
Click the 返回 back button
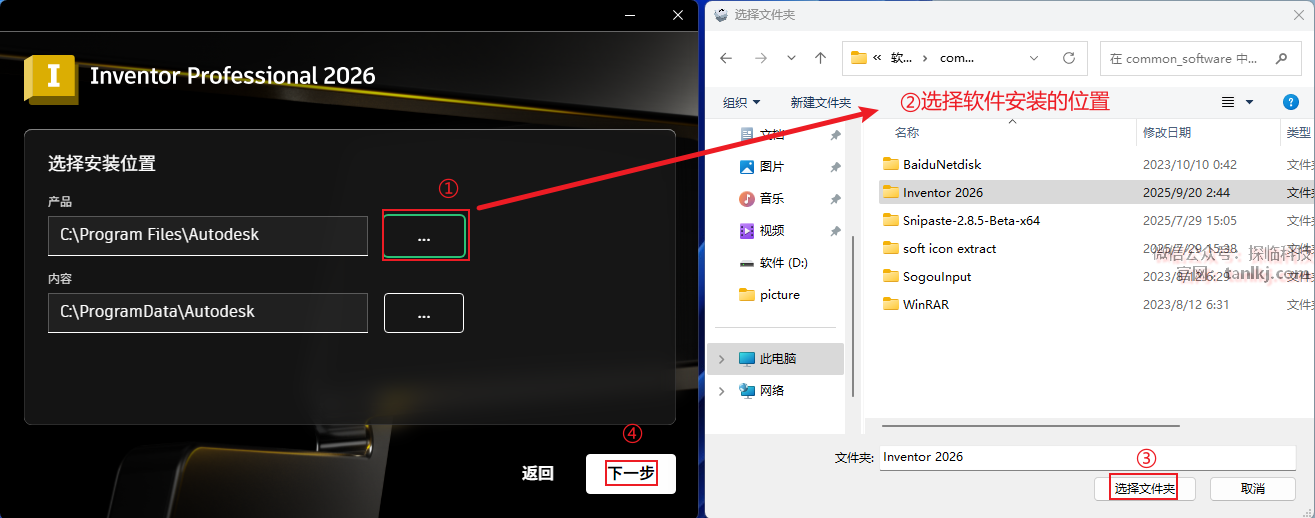(x=538, y=474)
